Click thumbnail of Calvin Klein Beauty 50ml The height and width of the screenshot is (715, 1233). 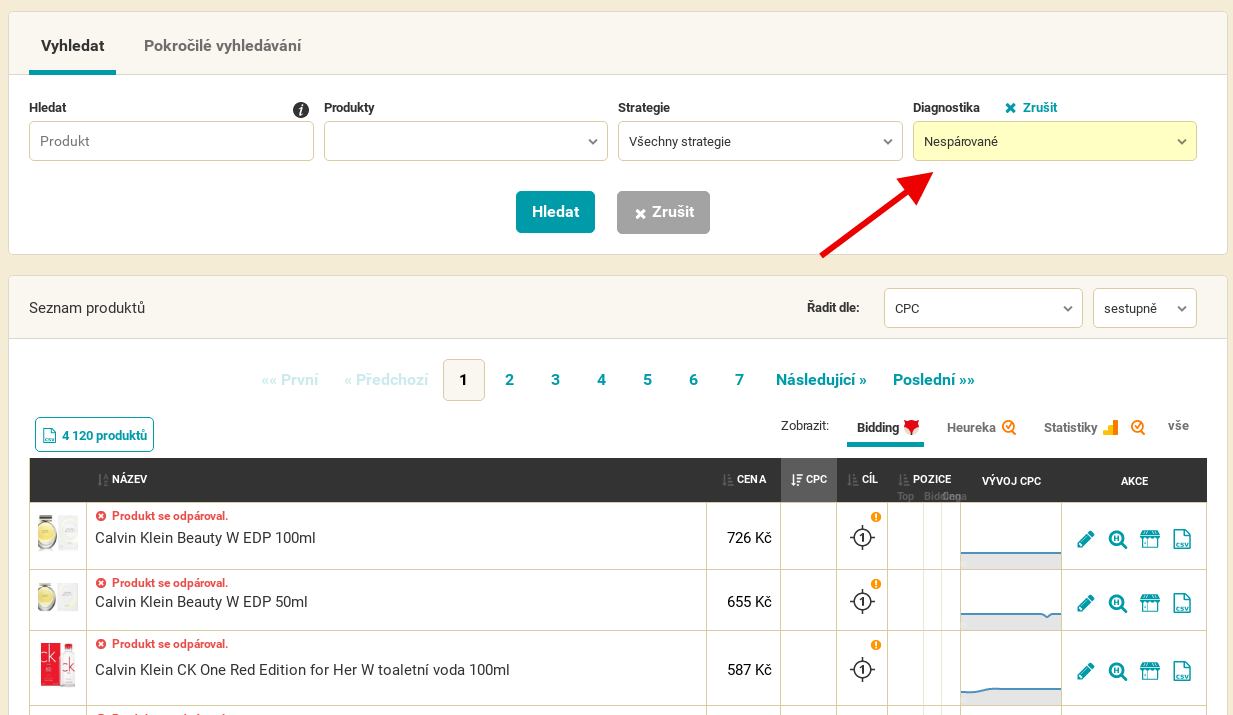(58, 598)
